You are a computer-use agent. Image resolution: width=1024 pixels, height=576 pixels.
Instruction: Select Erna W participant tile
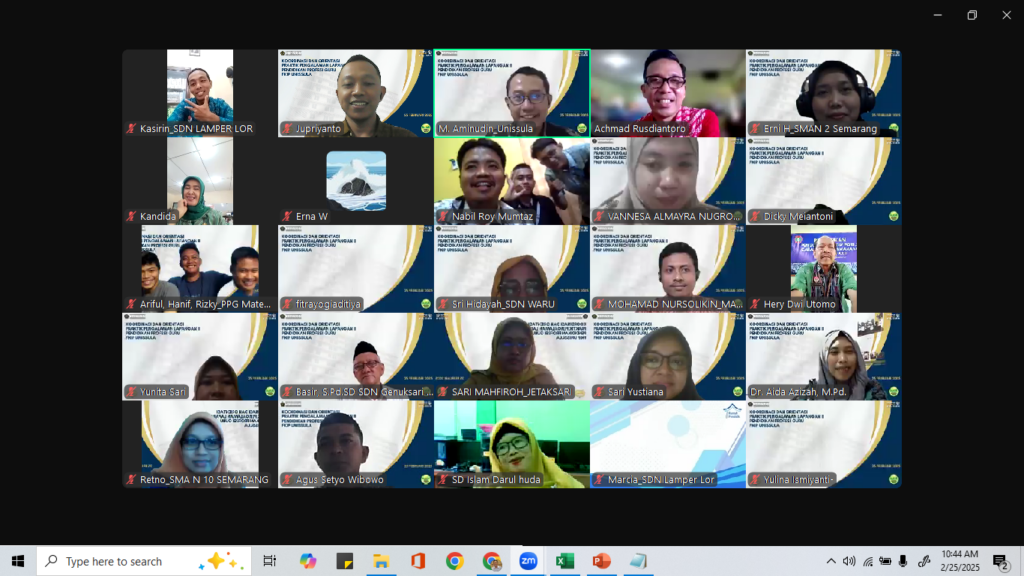click(x=356, y=180)
